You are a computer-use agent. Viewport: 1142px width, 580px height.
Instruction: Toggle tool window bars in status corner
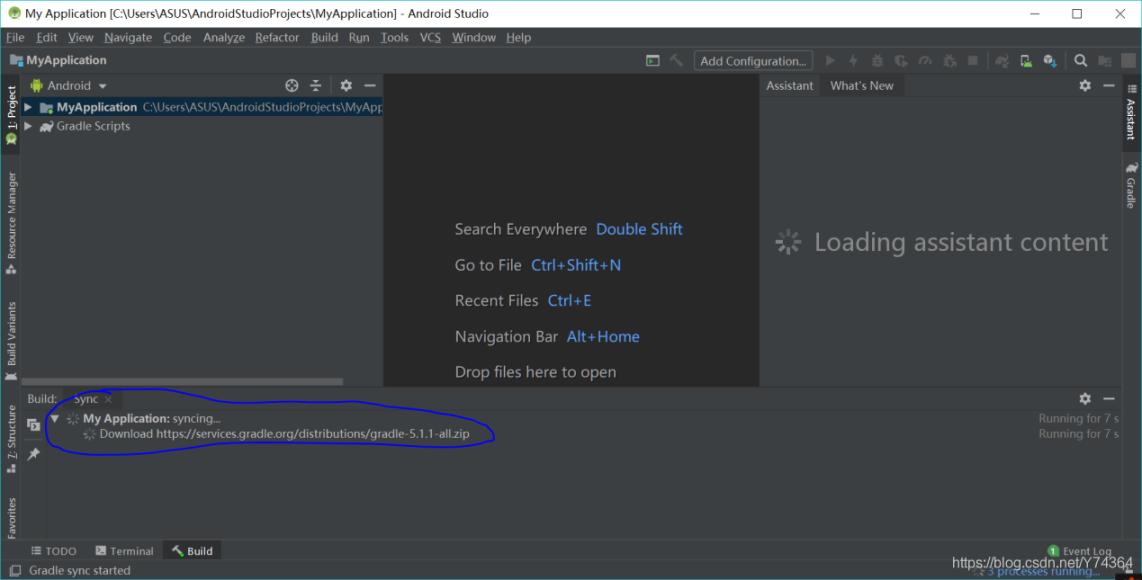pyautogui.click(x=14, y=571)
